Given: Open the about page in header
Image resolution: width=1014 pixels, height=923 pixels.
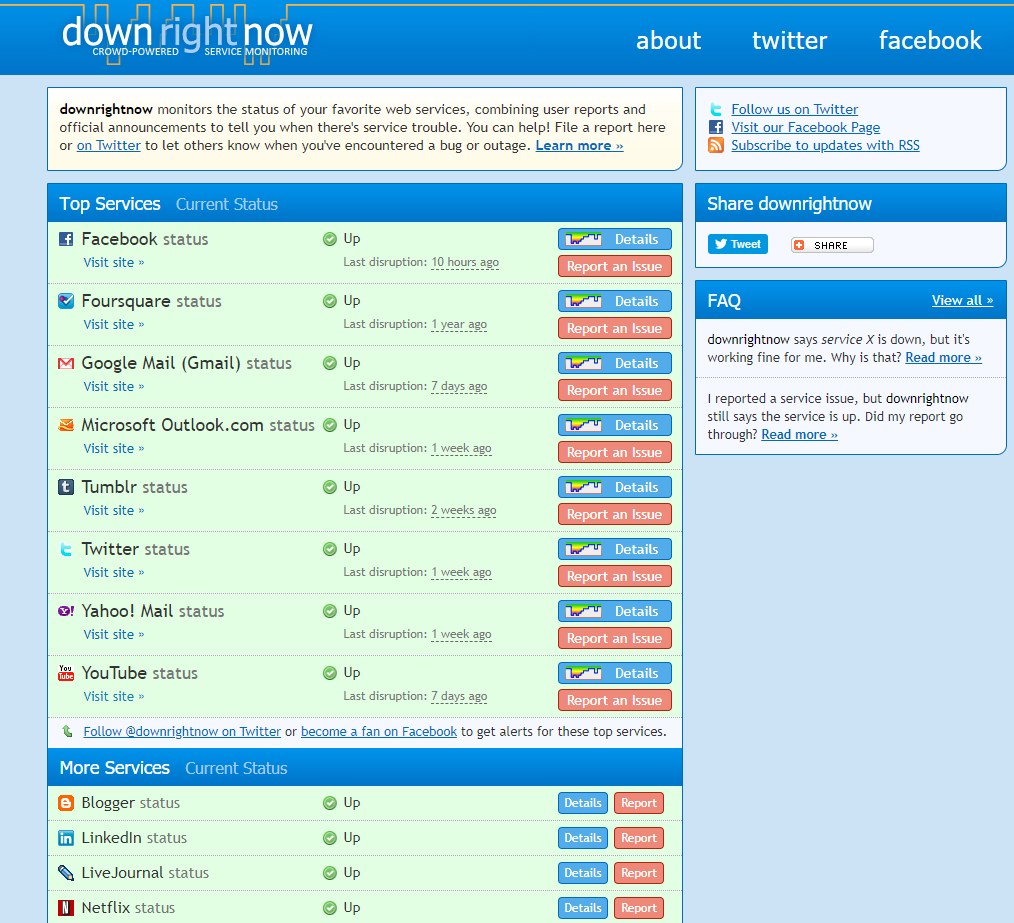Looking at the screenshot, I should [668, 41].
